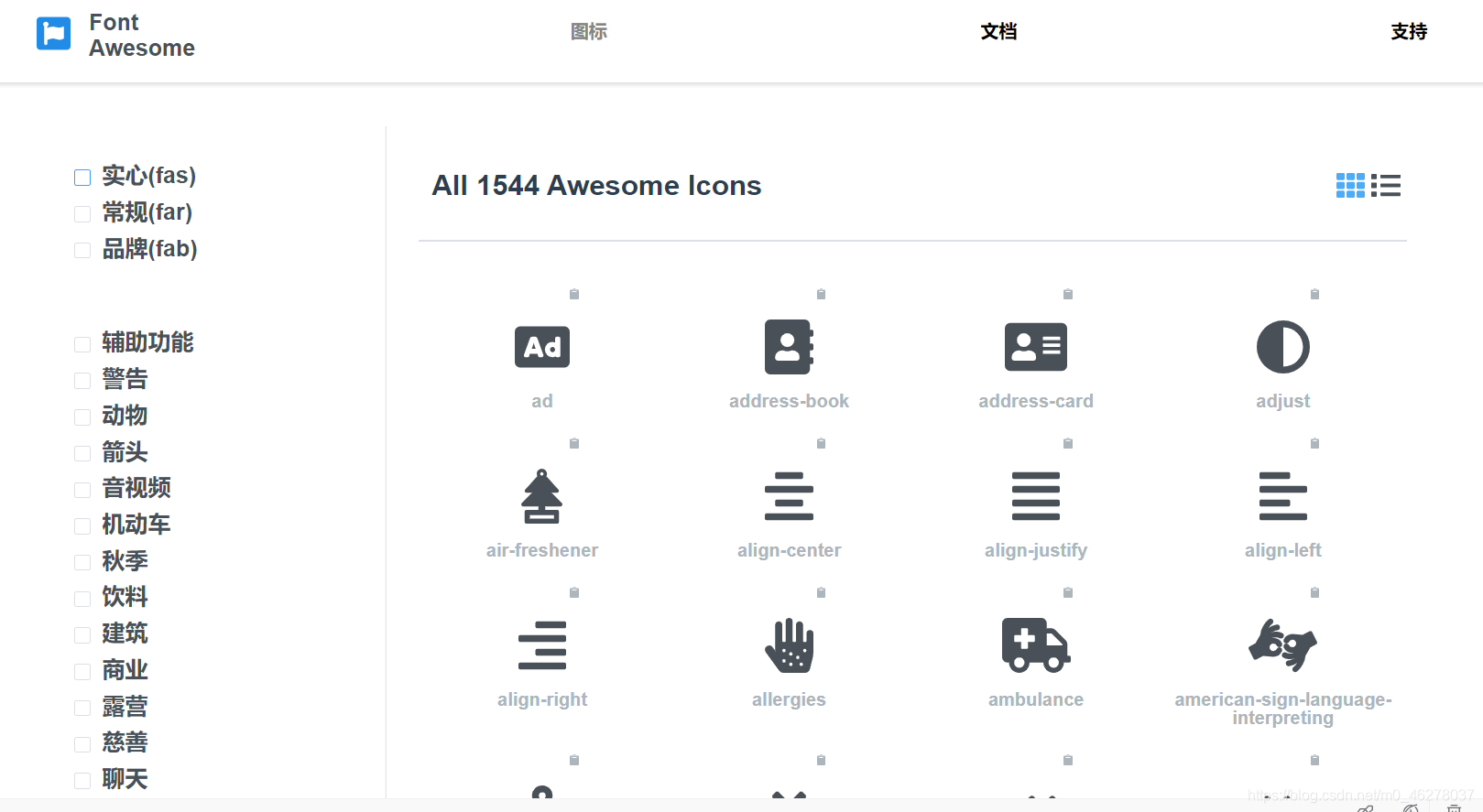Select the ad icon
Screen dimensions: 1483x812
pos(542,347)
